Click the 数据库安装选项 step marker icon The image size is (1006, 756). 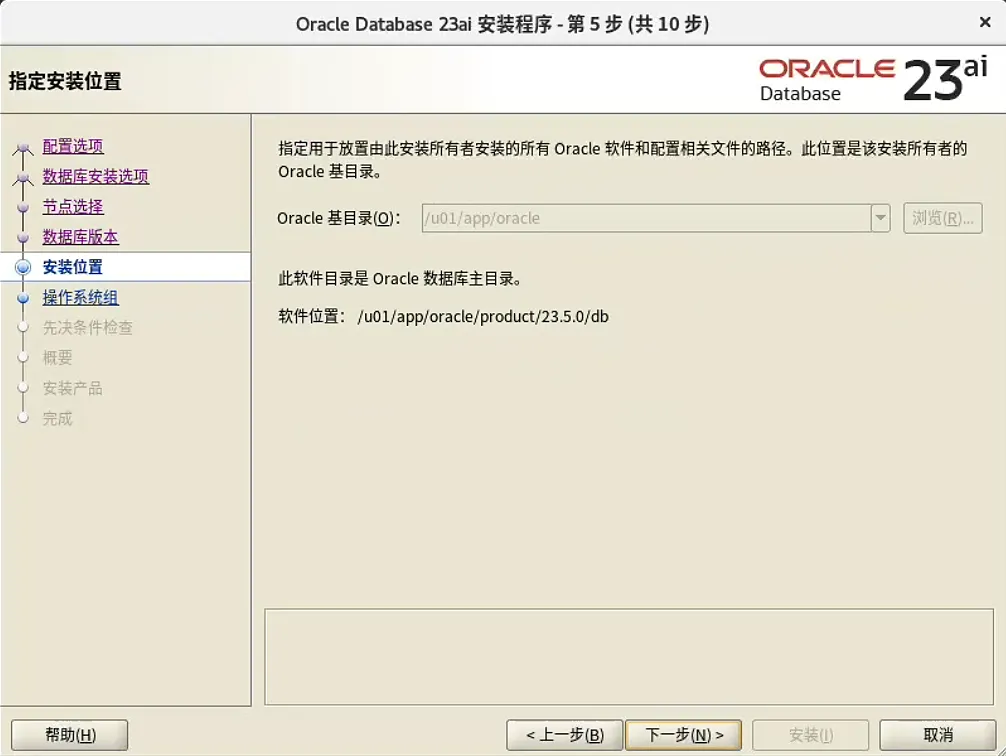point(24,177)
